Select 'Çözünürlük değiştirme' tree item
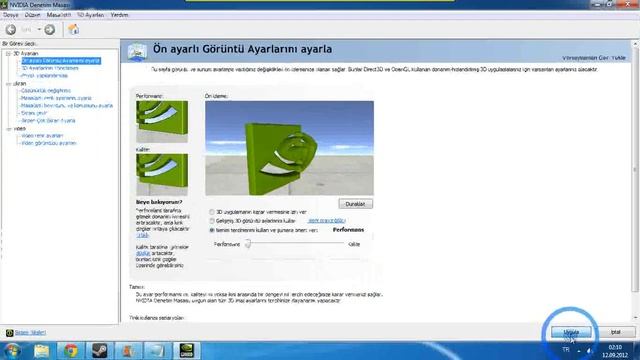 [x=46, y=91]
